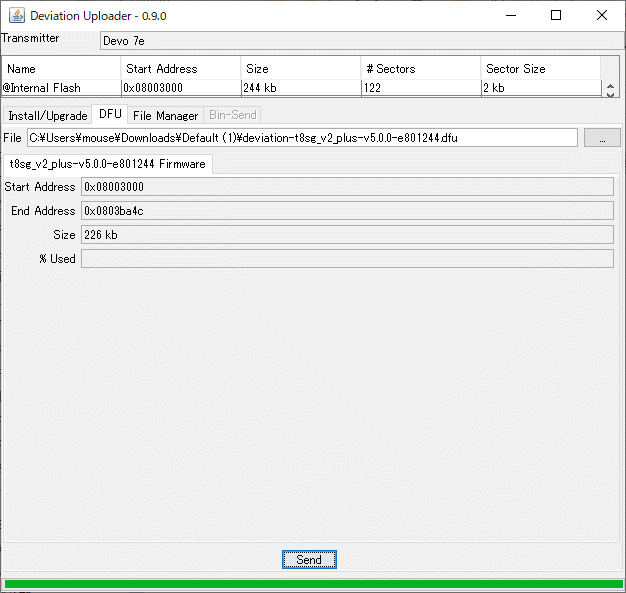Click the DFU file path field

pyautogui.click(x=302, y=138)
